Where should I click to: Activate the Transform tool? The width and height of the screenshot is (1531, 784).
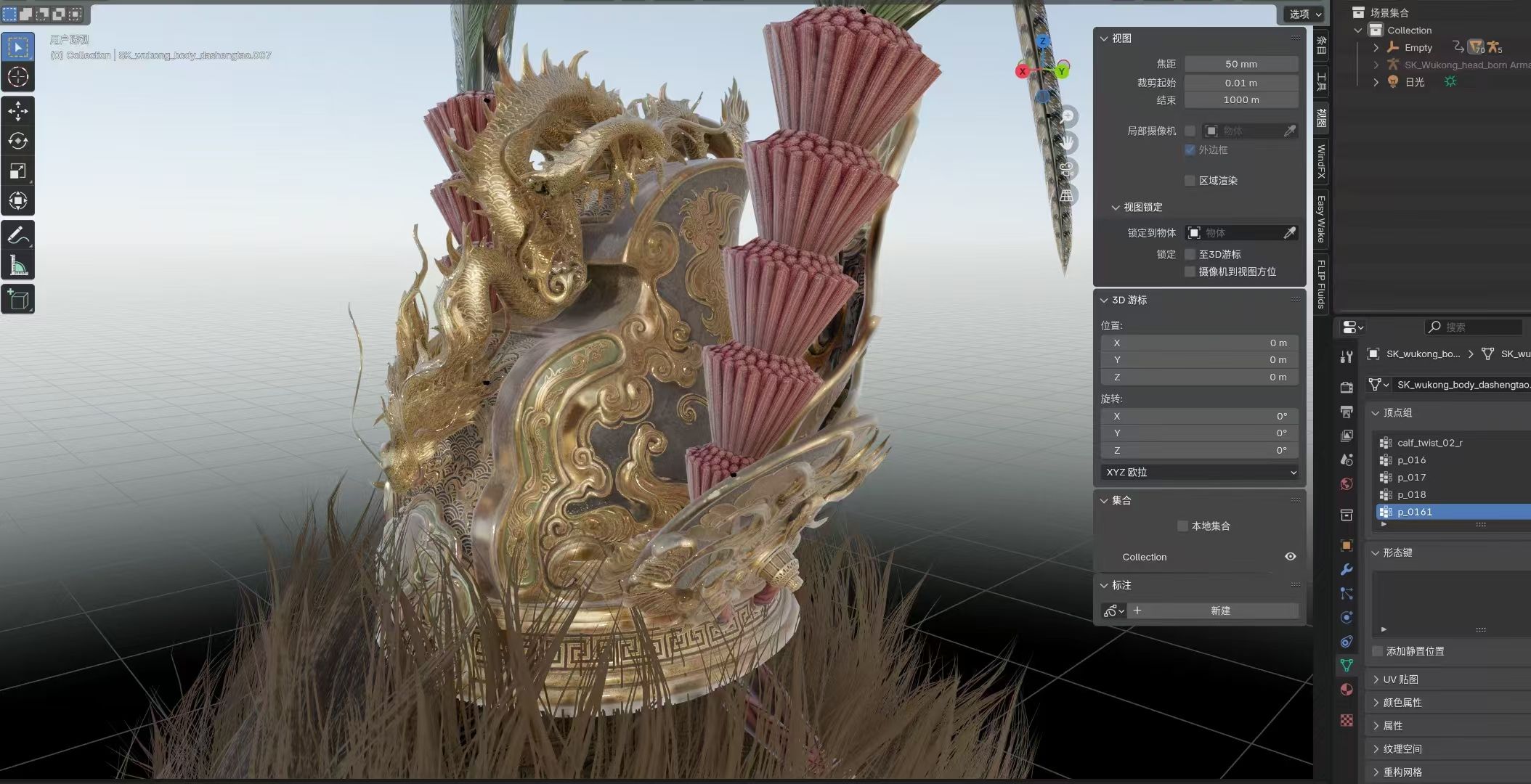[x=18, y=200]
